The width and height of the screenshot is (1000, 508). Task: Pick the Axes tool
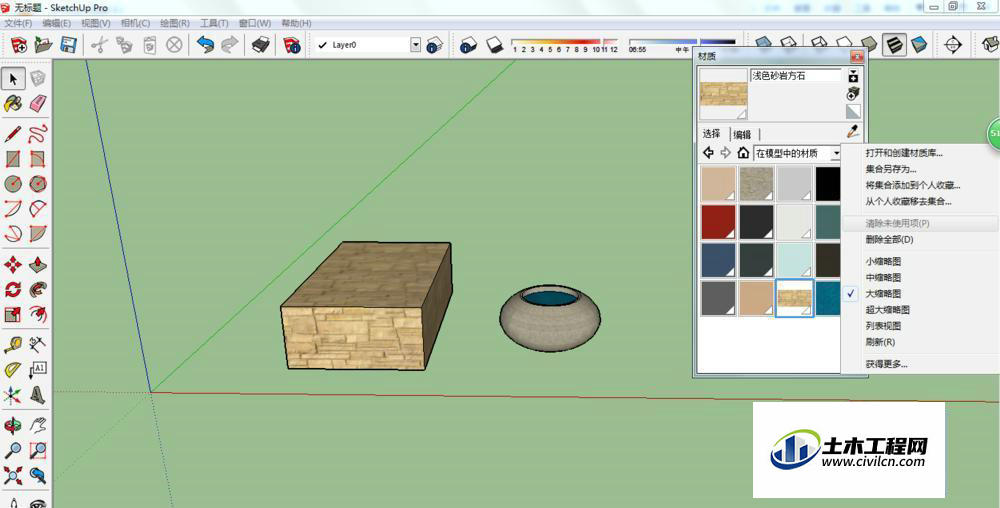13,395
